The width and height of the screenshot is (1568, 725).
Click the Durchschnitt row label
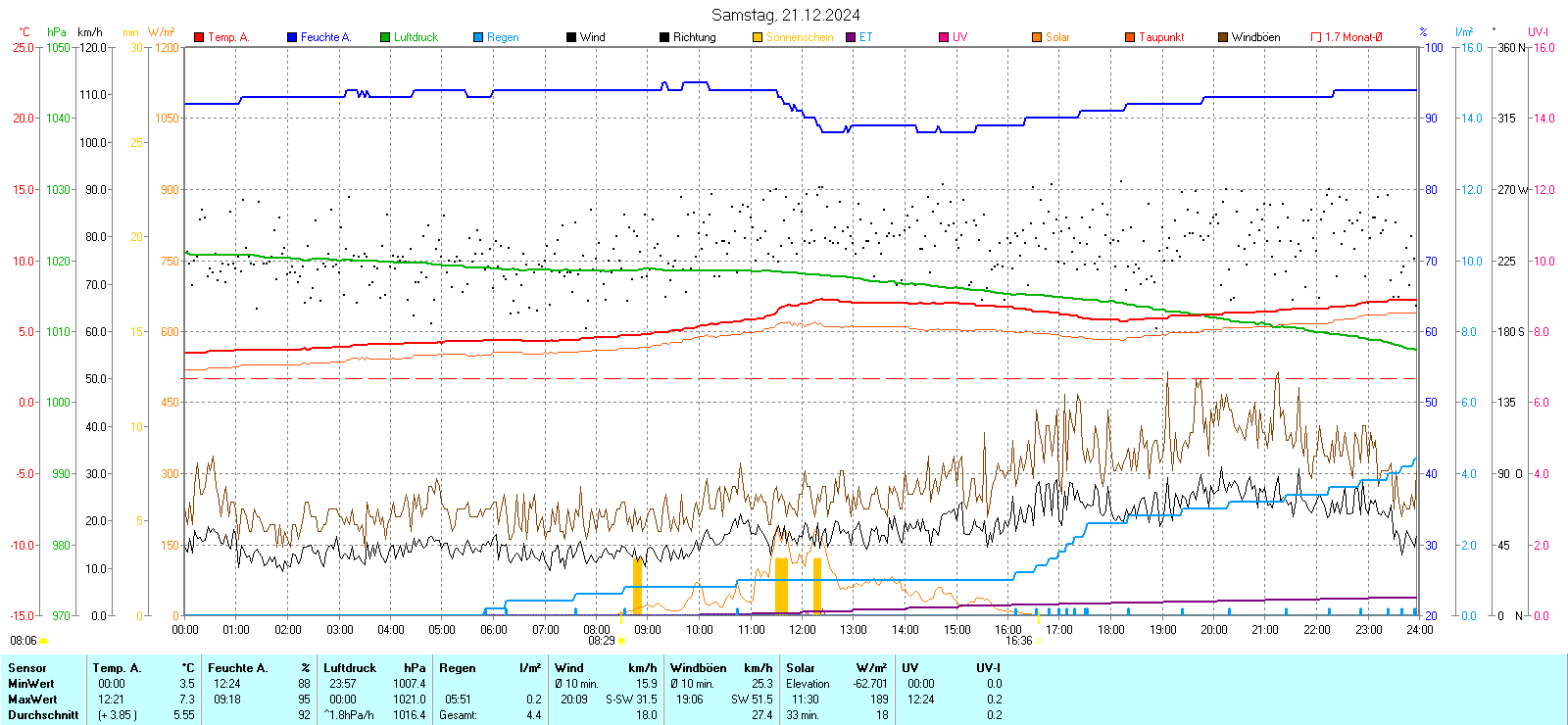coord(43,715)
